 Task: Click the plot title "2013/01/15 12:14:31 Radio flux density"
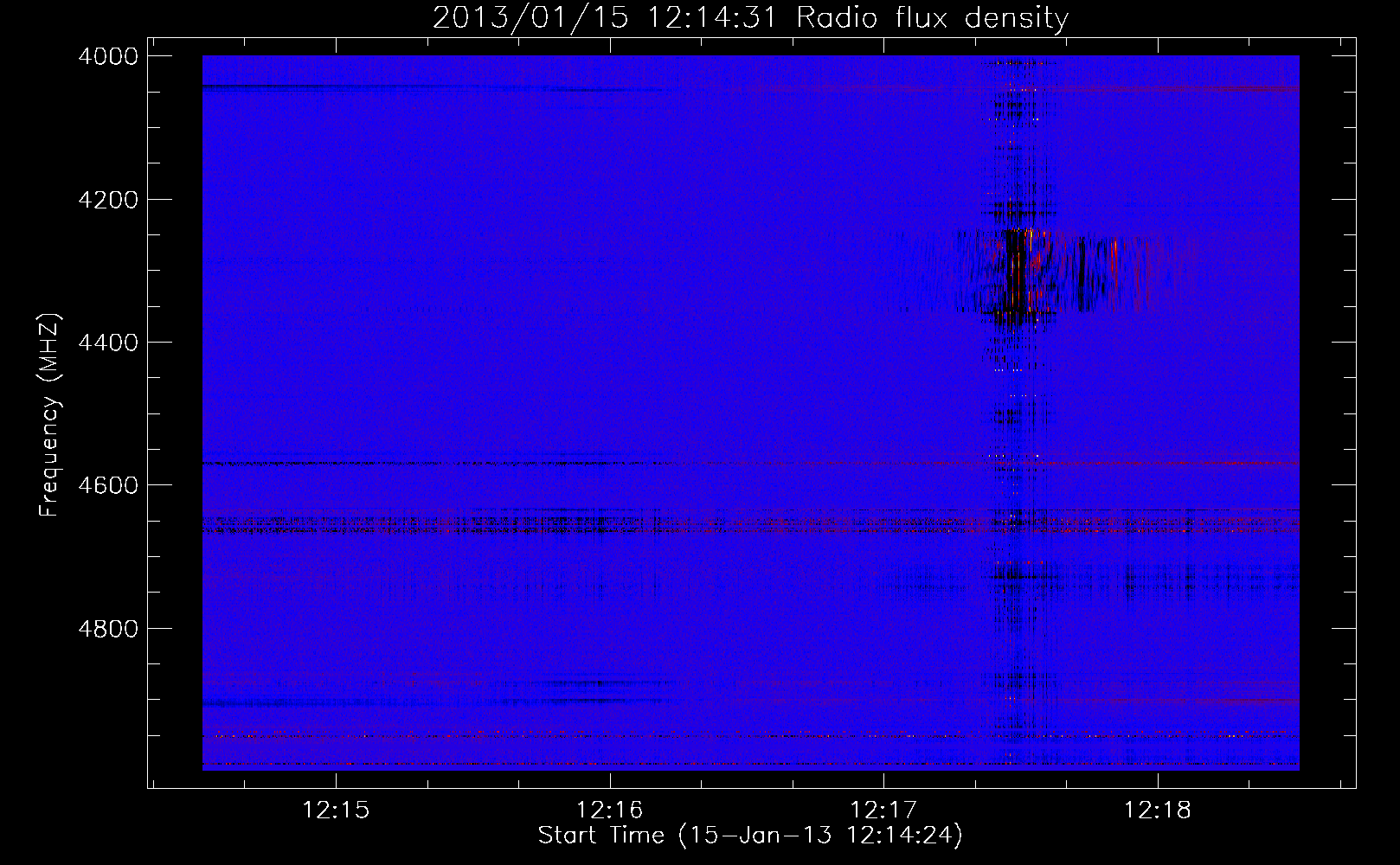point(750,17)
